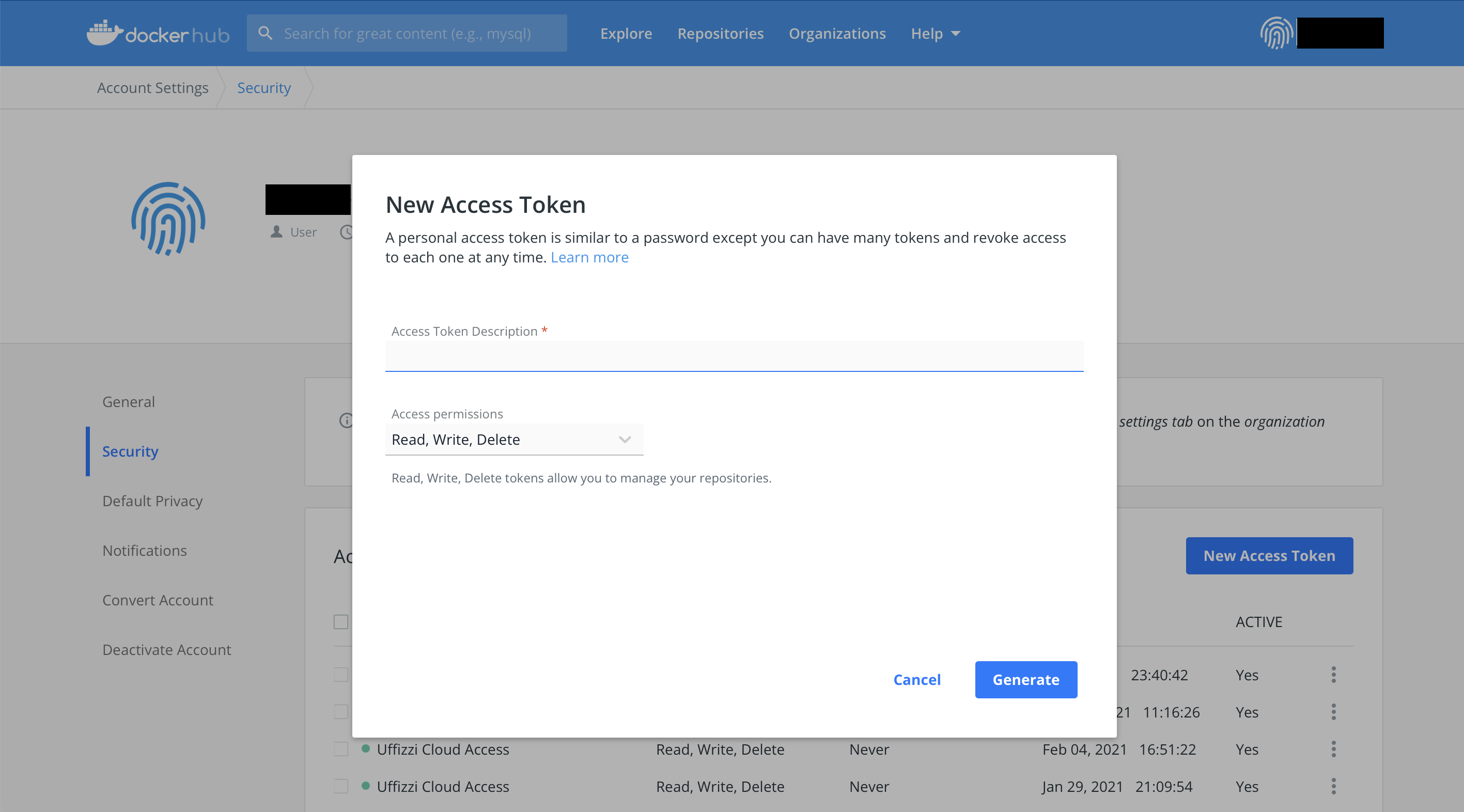Open the kebab menu for the Jan 29, 2021 token
The width and height of the screenshot is (1464, 812).
pyautogui.click(x=1333, y=786)
